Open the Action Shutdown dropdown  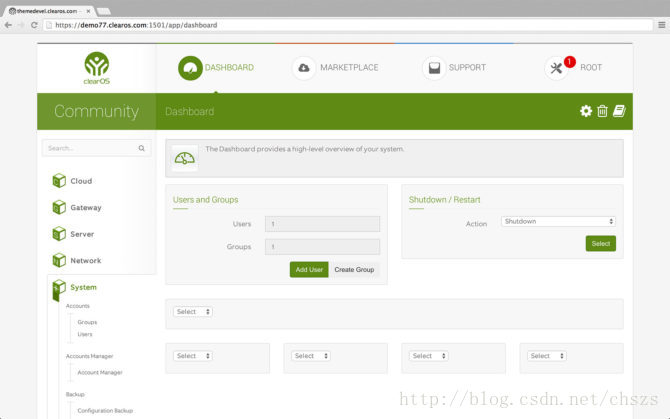(x=558, y=221)
